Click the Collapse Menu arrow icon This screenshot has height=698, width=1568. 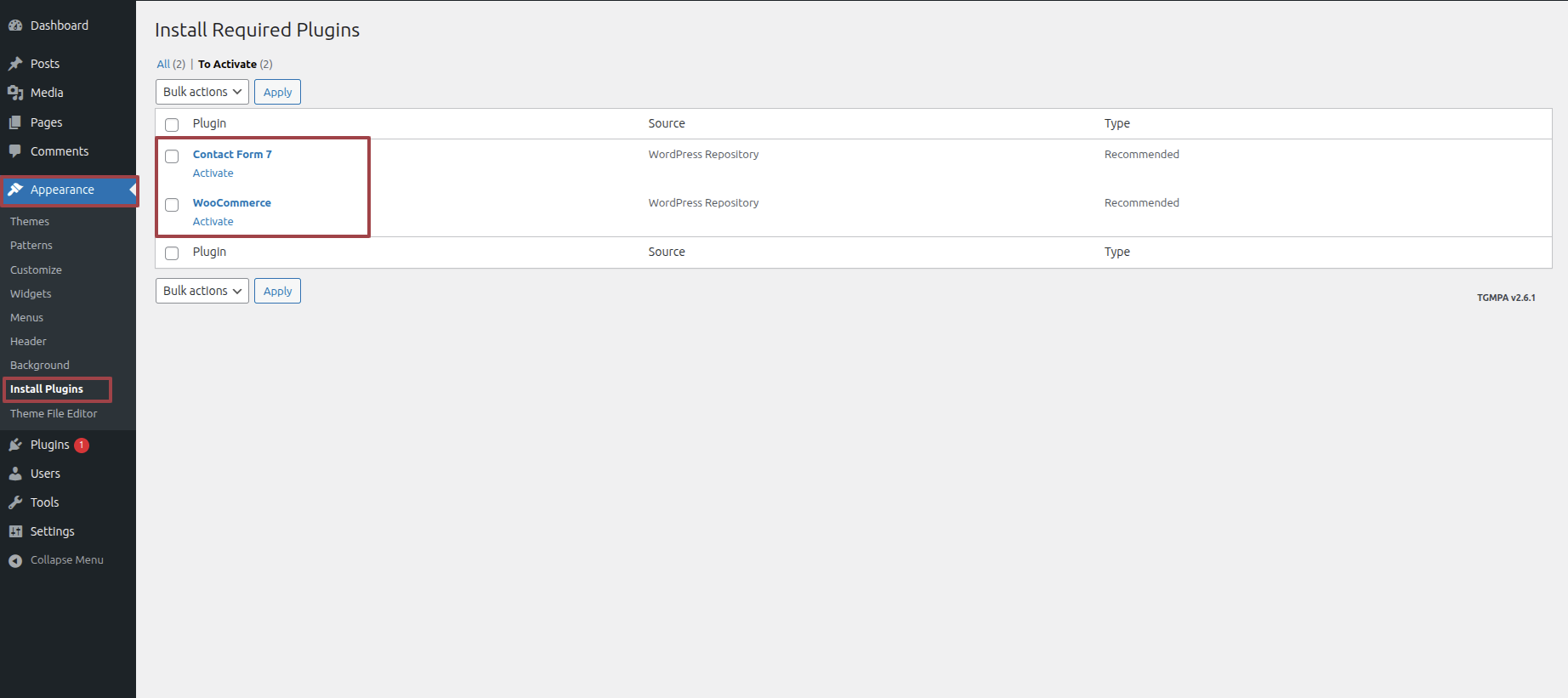click(15, 560)
